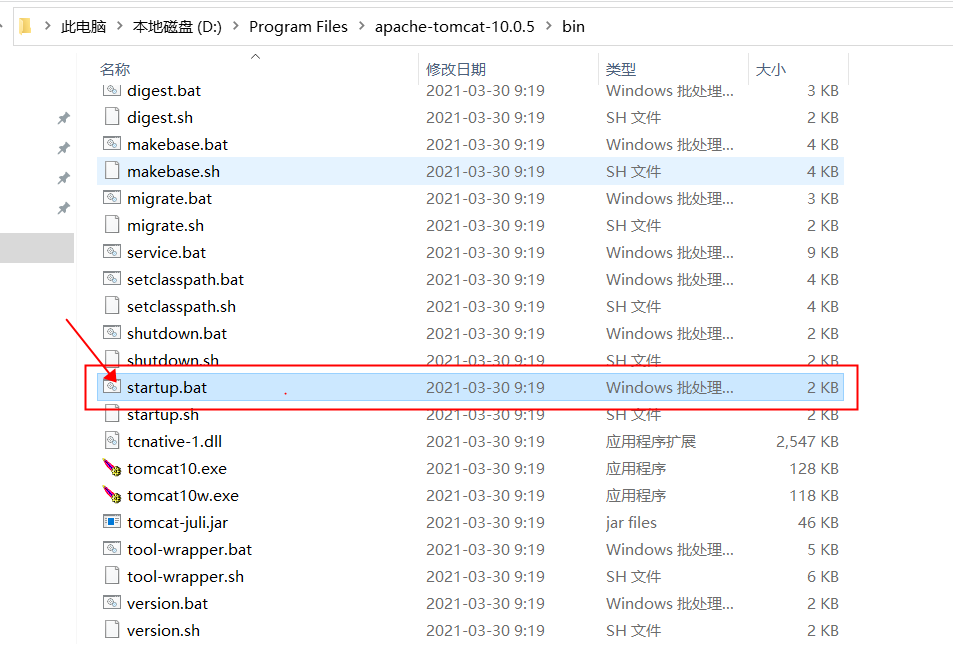
Task: Sort files by 类型 column header
Action: click(621, 69)
